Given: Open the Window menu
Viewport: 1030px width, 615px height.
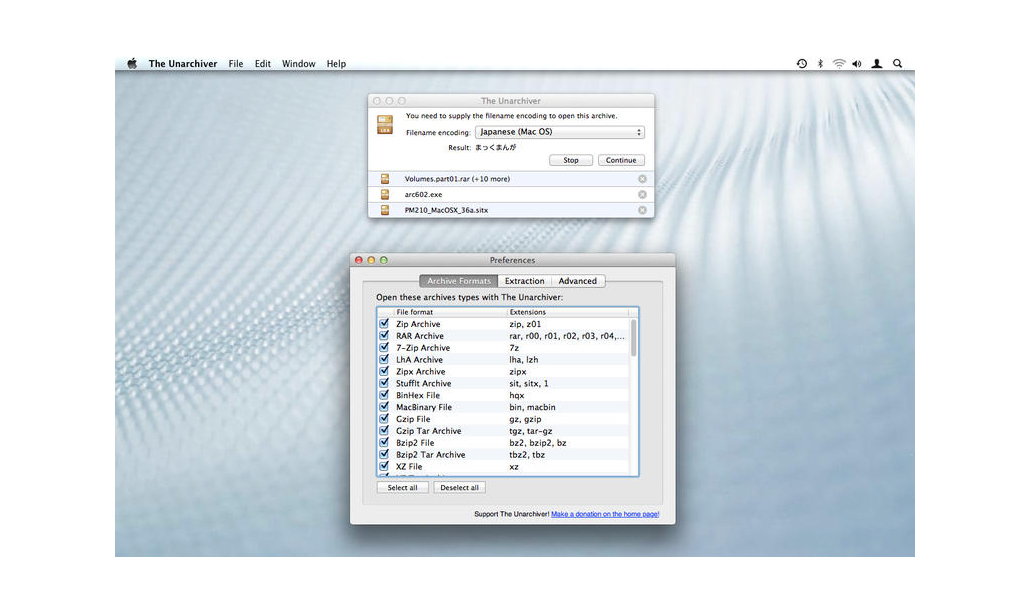Looking at the screenshot, I should [x=298, y=64].
